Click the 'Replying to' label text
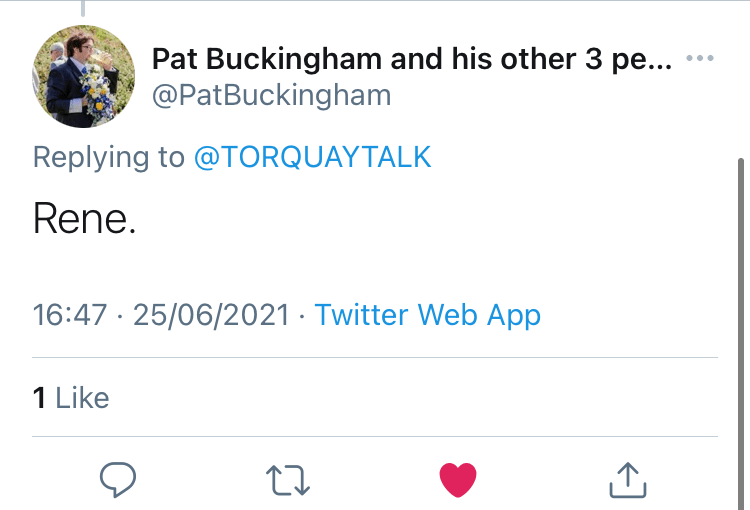This screenshot has height=510, width=750. pos(108,157)
